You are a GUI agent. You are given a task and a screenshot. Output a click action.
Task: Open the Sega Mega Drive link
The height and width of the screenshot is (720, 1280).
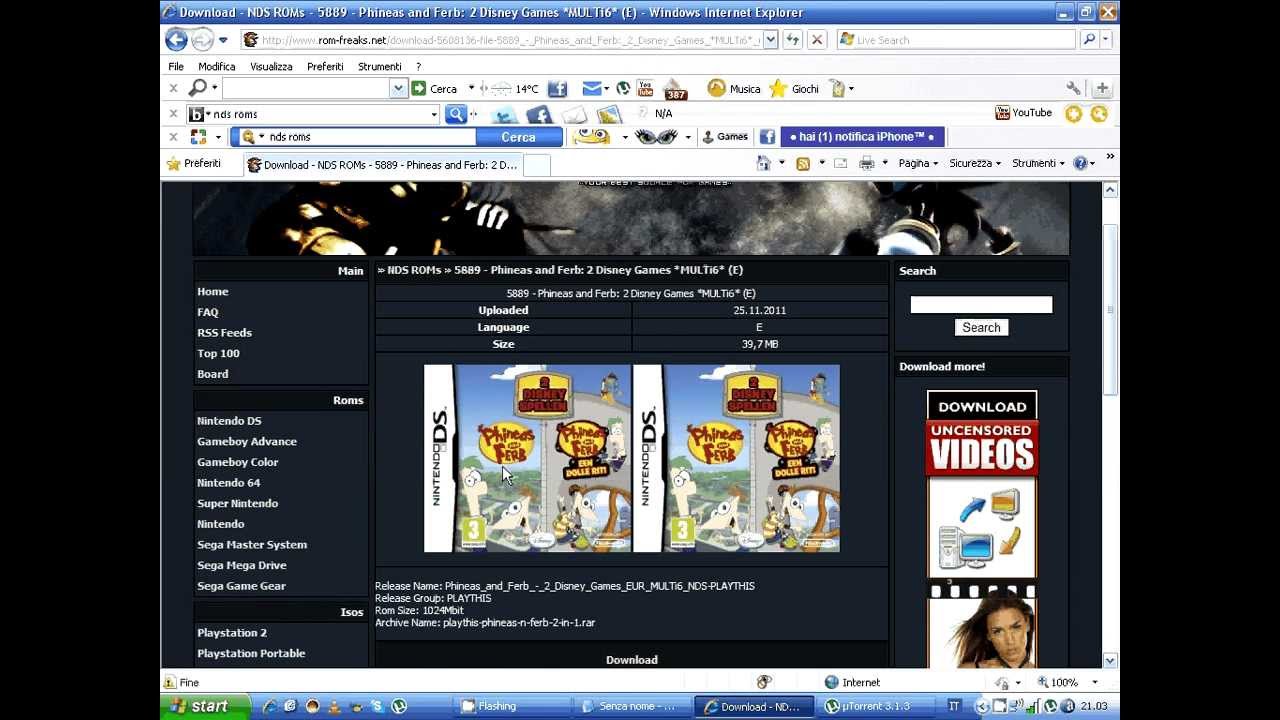pyautogui.click(x=242, y=565)
